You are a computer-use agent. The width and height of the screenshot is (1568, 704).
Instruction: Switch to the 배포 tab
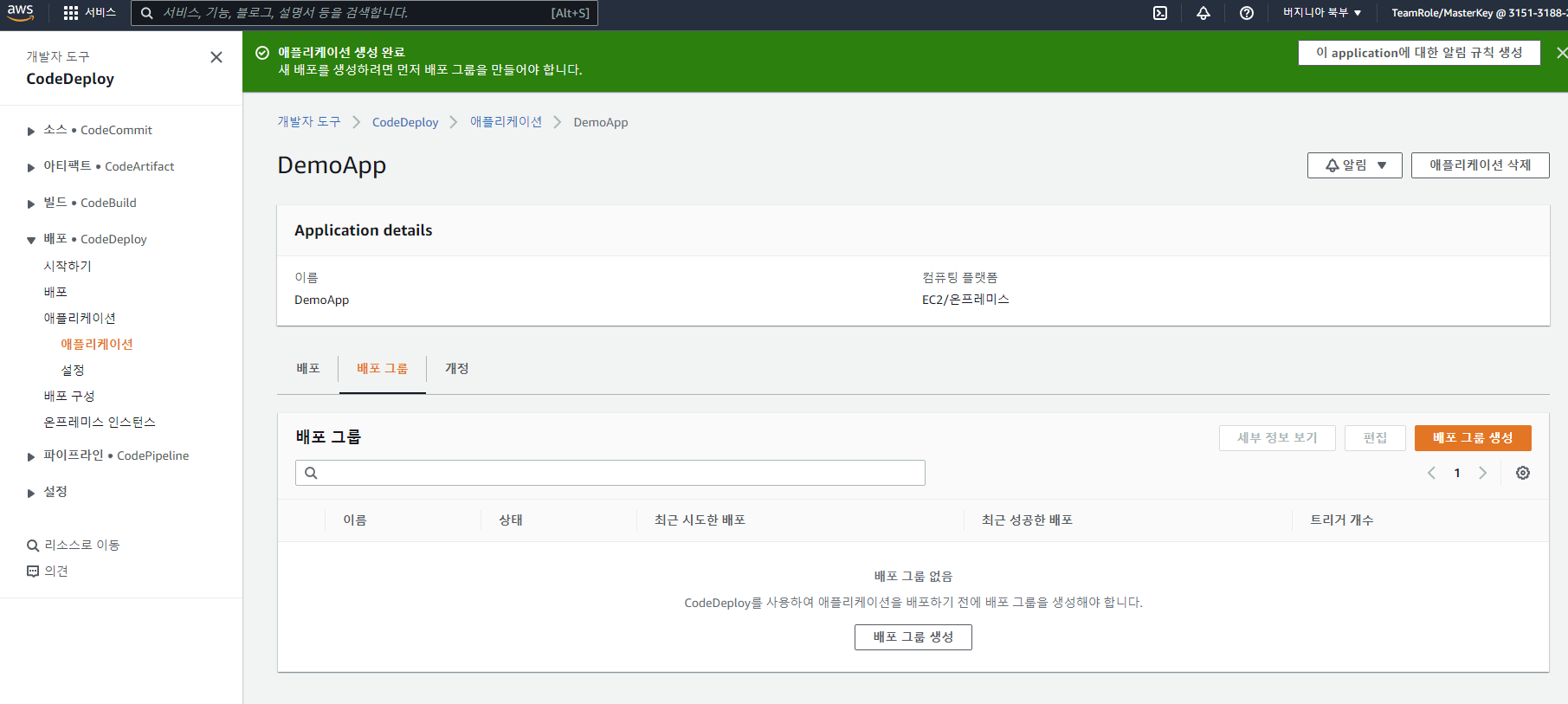coord(308,369)
